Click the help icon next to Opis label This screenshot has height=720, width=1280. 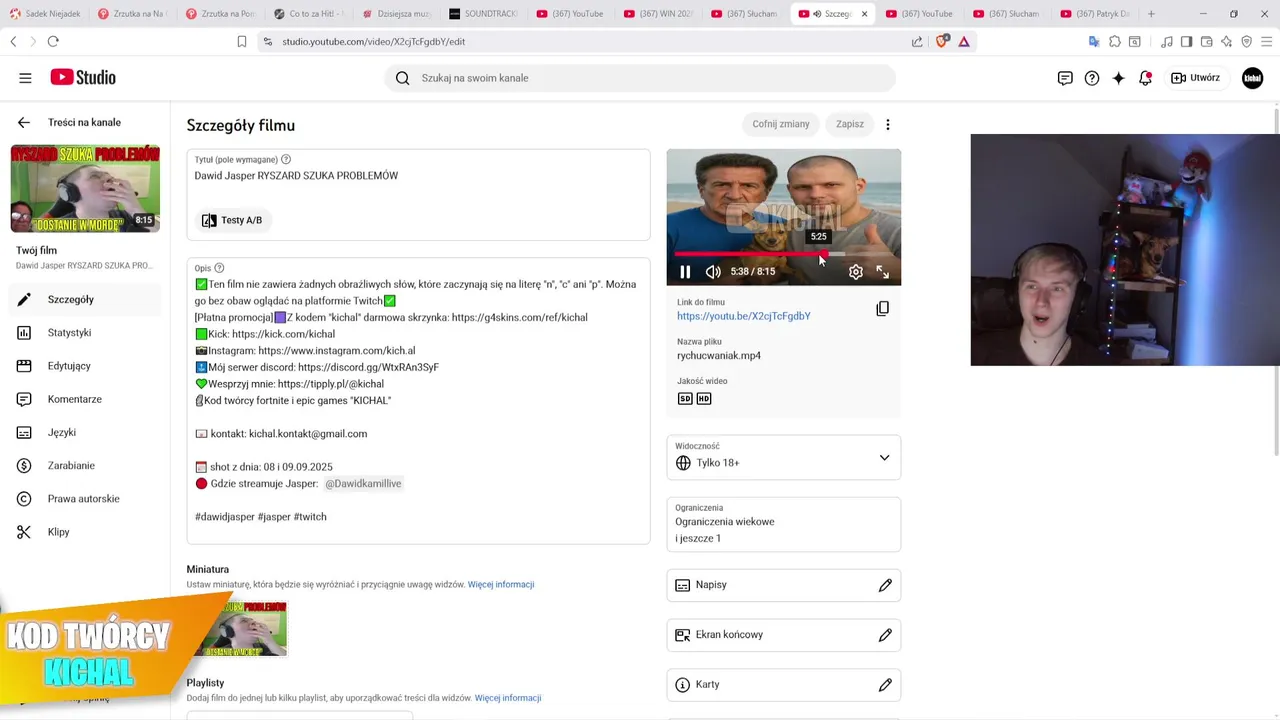pyautogui.click(x=219, y=268)
